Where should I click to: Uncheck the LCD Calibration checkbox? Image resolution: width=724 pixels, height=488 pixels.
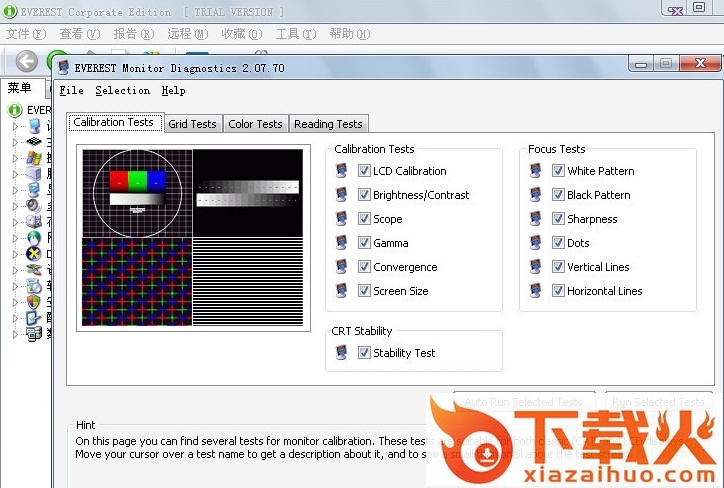364,171
